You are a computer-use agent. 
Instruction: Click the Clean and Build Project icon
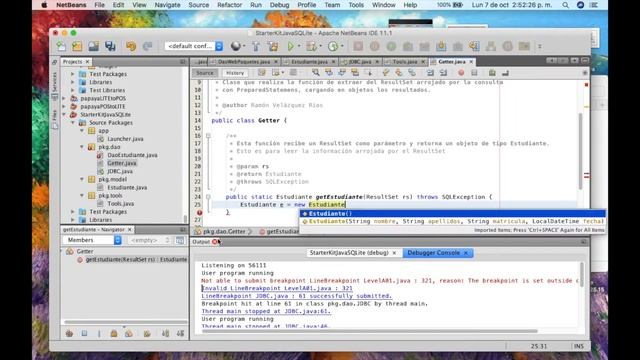273,46
